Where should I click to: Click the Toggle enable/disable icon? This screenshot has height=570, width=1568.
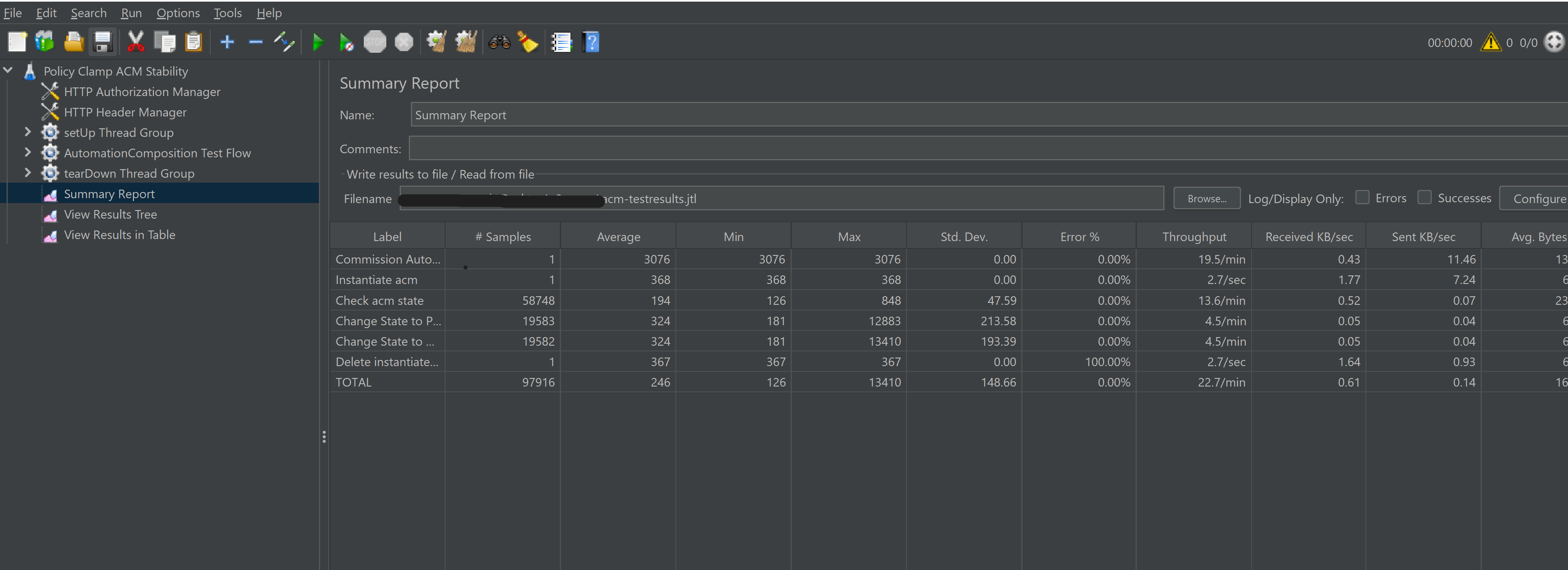click(284, 42)
